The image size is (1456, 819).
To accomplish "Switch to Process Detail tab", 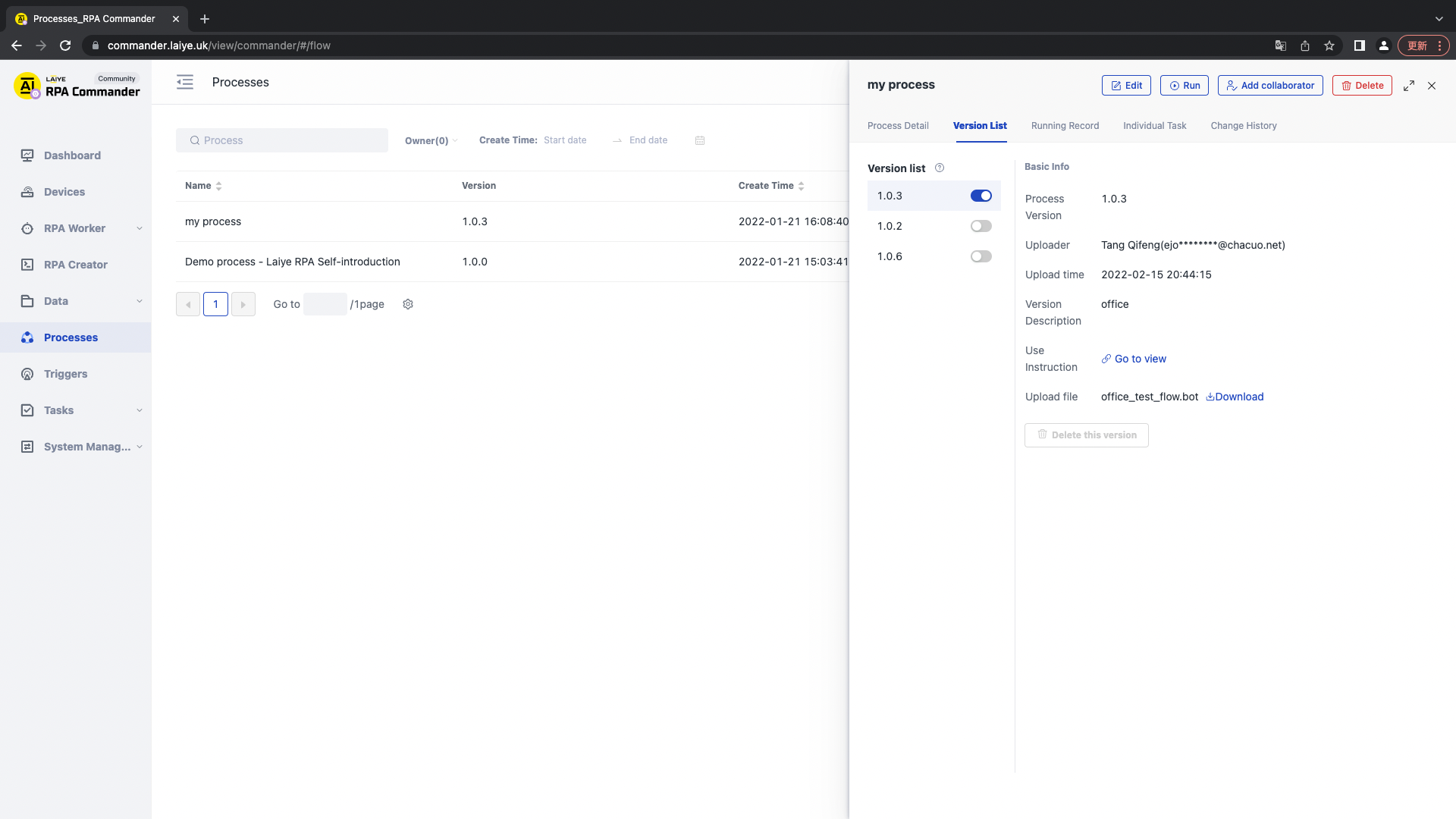I will tap(898, 126).
